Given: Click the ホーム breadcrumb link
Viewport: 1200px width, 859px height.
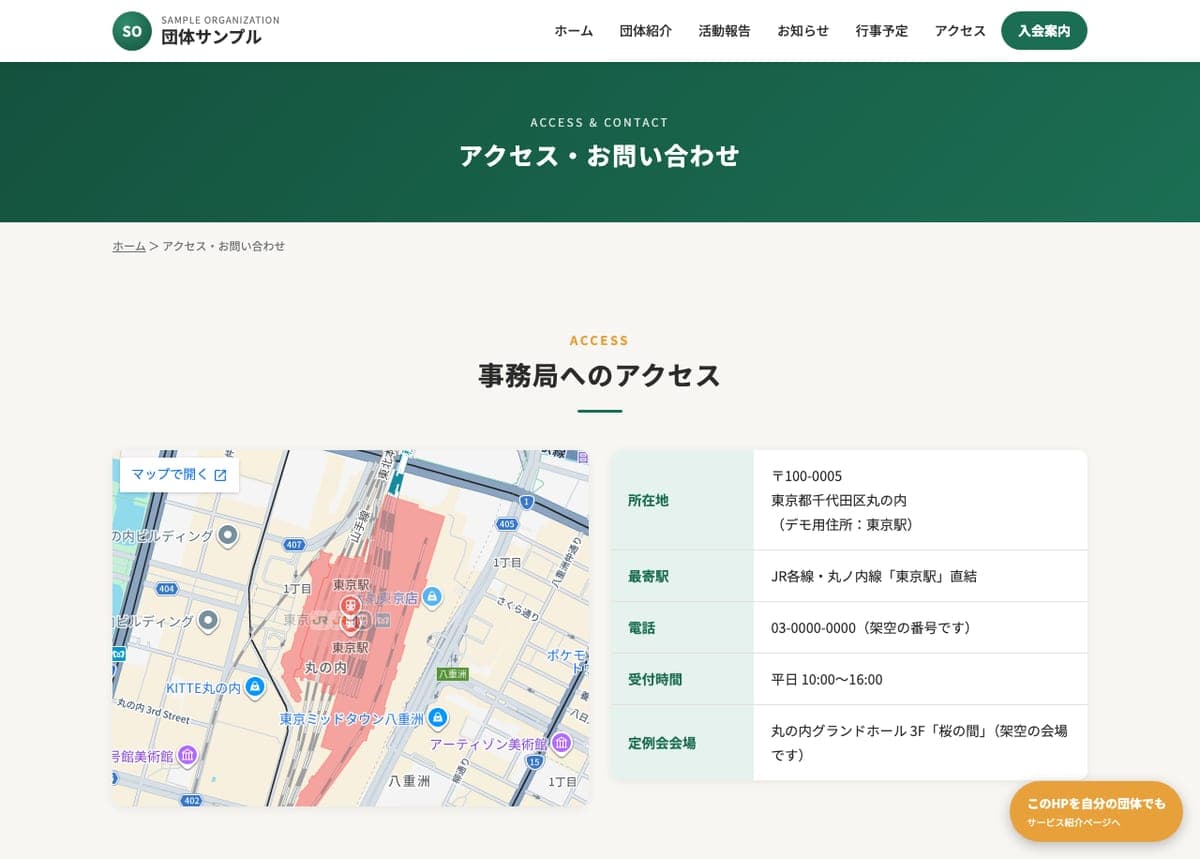Looking at the screenshot, I should point(129,246).
